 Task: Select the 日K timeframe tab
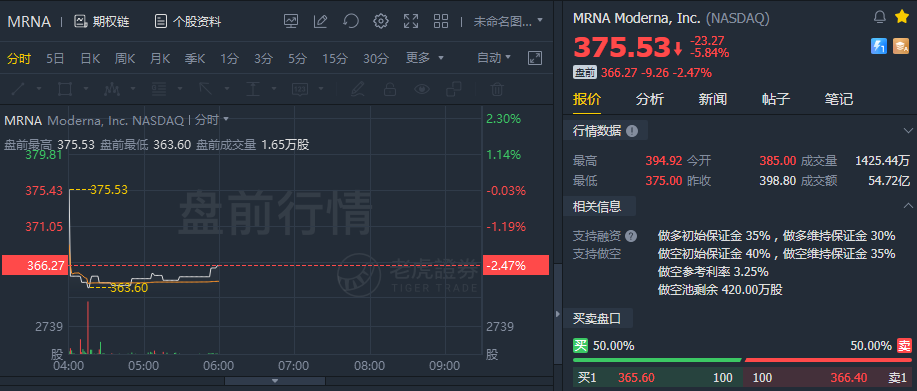click(x=90, y=58)
